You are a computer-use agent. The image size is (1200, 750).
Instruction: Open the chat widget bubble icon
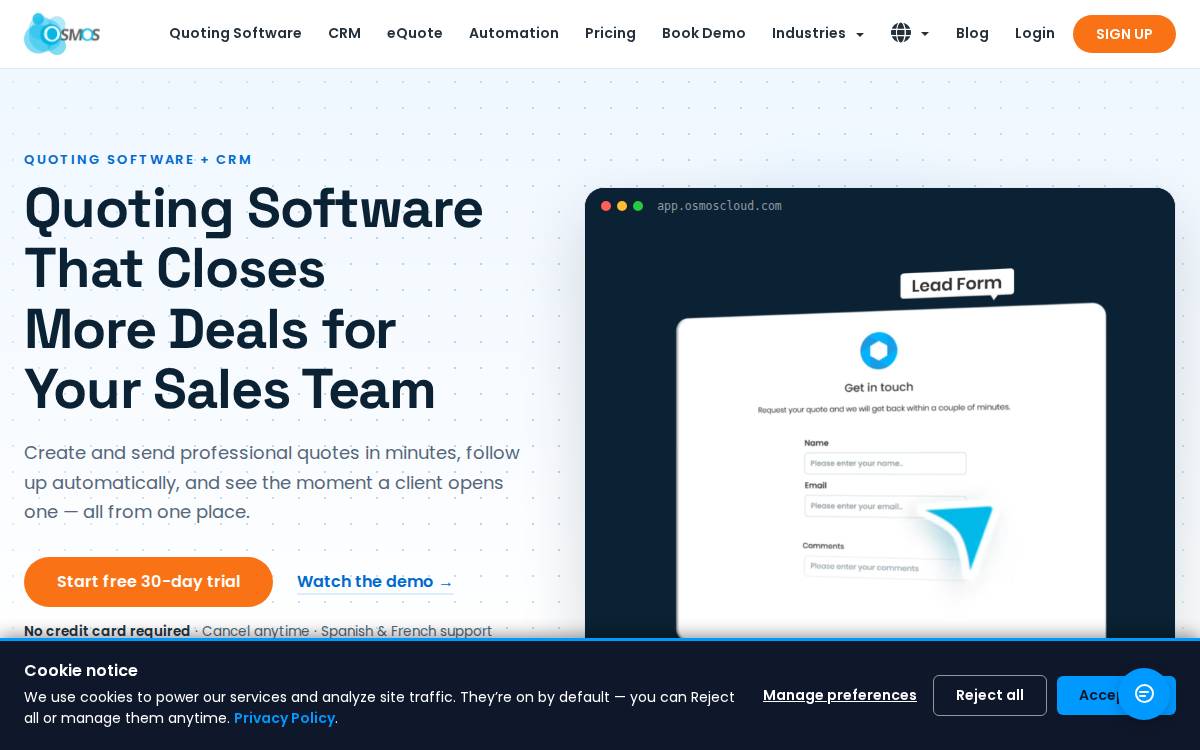(x=1144, y=694)
